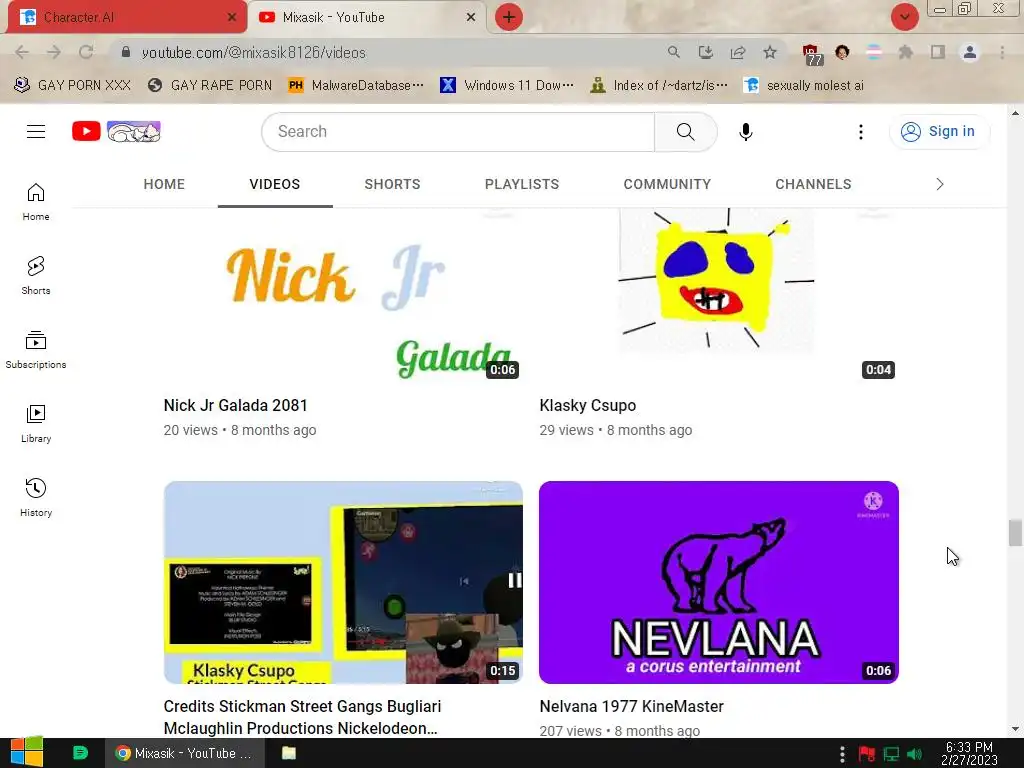Open MalwareDatabase bookmark

pos(356,86)
